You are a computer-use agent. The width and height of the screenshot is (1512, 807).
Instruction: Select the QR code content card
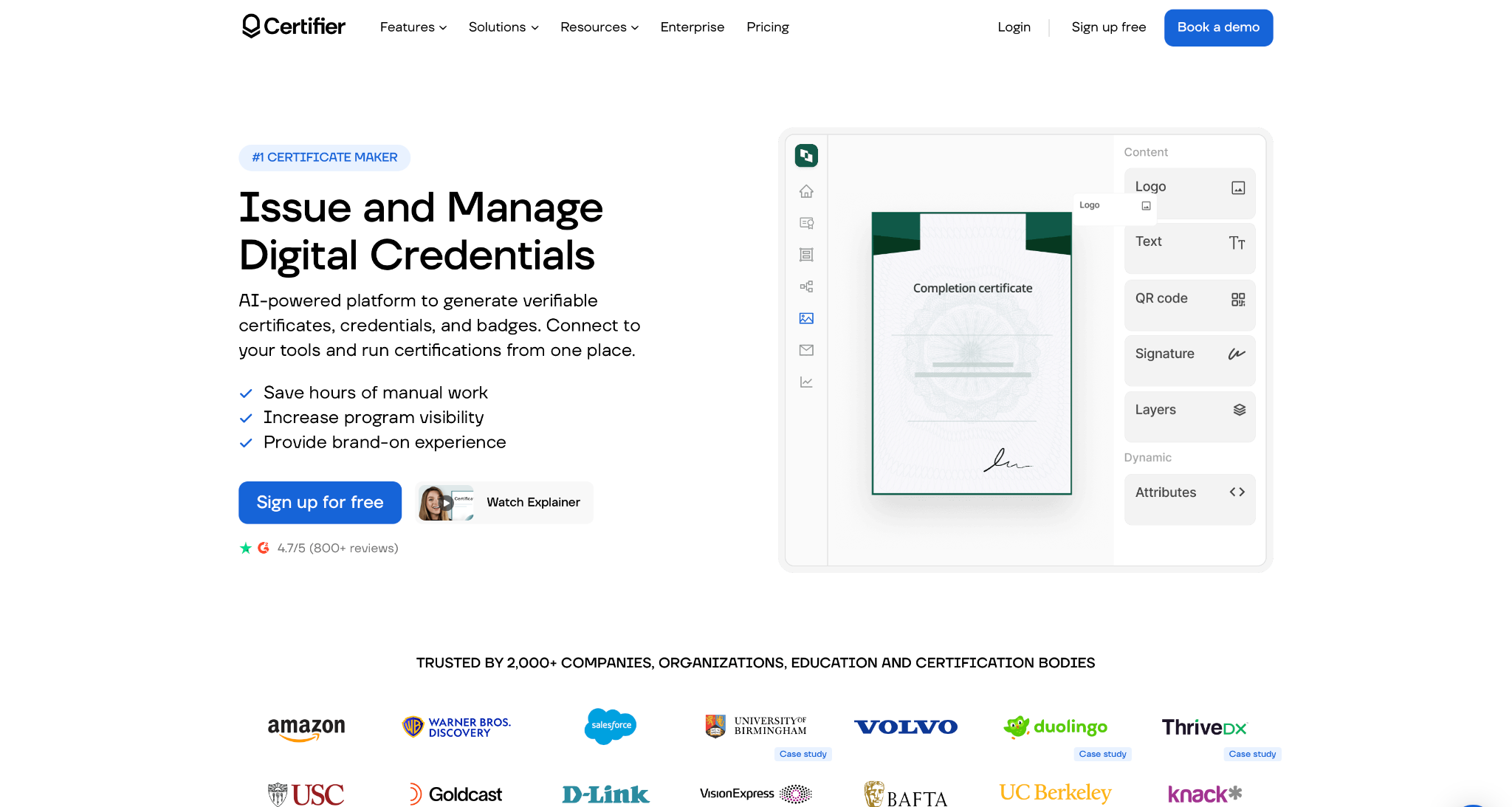coord(1189,305)
